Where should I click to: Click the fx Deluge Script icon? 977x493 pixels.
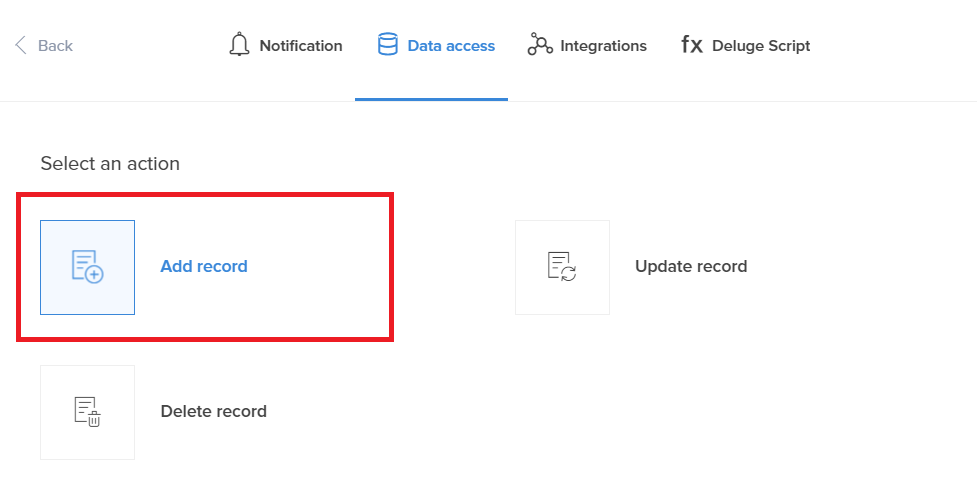point(692,45)
